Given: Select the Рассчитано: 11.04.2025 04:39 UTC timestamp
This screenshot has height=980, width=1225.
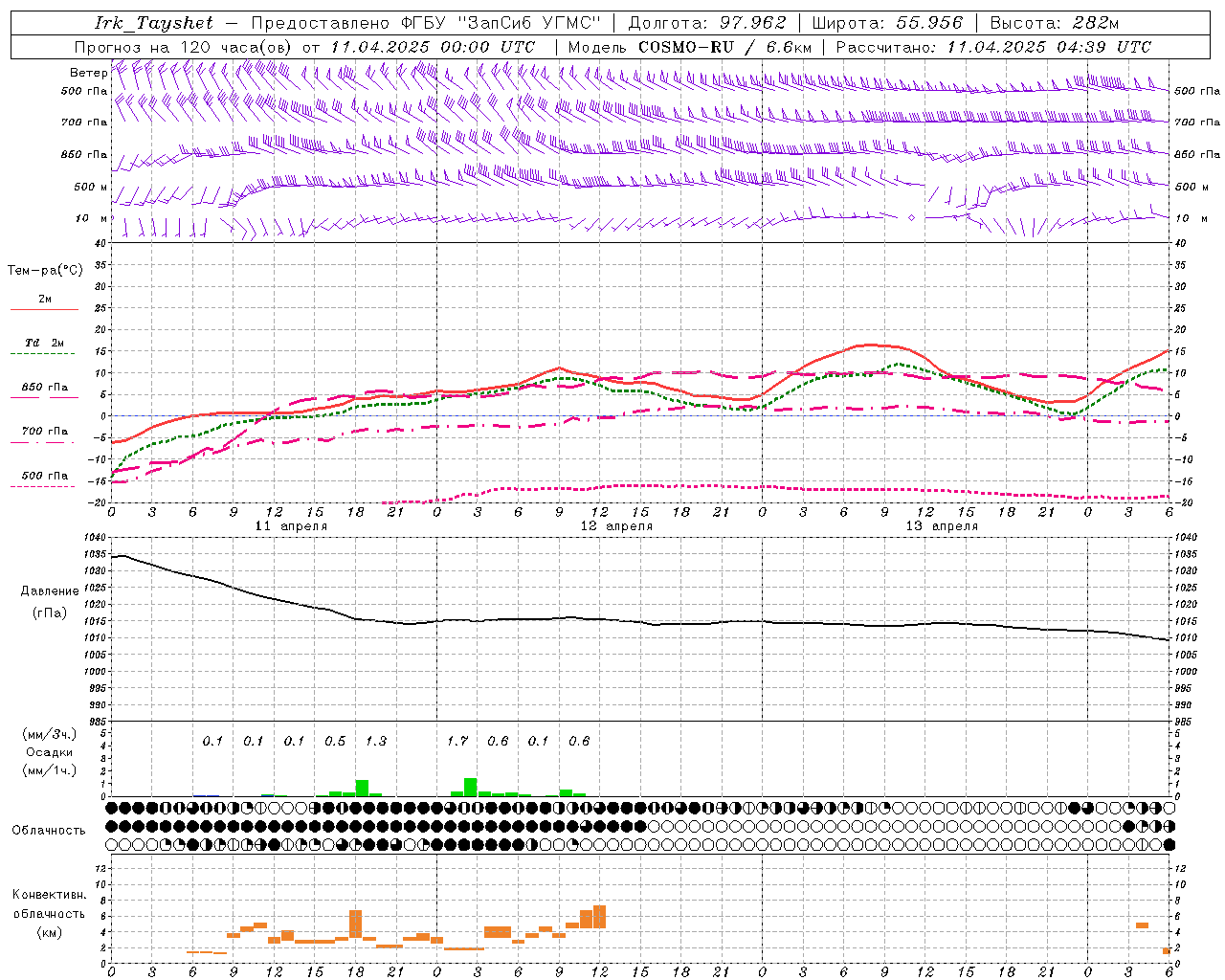Looking at the screenshot, I should click(993, 47).
